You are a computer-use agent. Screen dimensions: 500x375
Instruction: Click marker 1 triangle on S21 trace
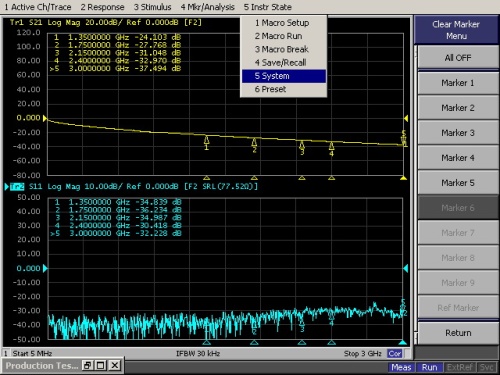coord(206,139)
